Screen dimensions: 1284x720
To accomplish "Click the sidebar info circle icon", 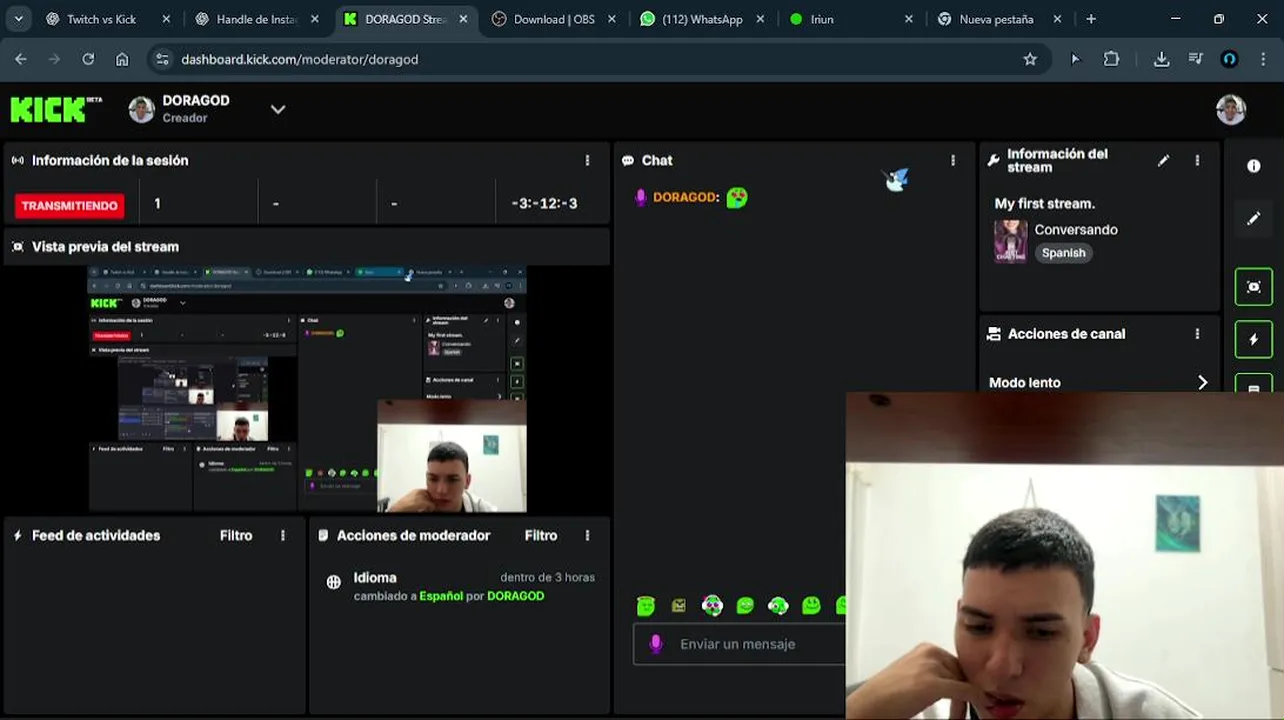I will 1254,166.
